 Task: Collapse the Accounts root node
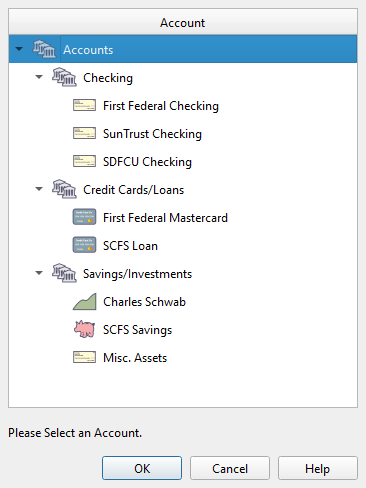coord(19,49)
